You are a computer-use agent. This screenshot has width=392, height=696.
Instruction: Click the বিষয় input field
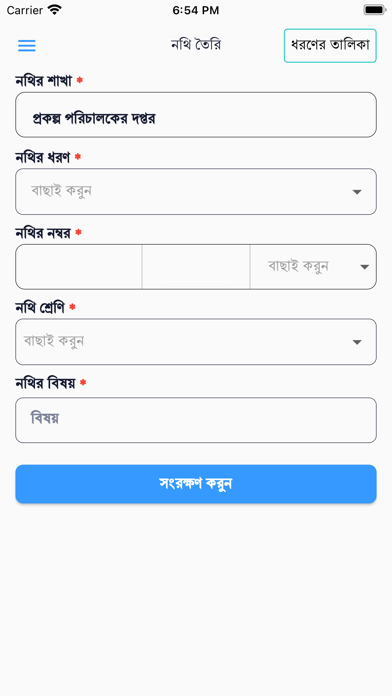[196, 420]
